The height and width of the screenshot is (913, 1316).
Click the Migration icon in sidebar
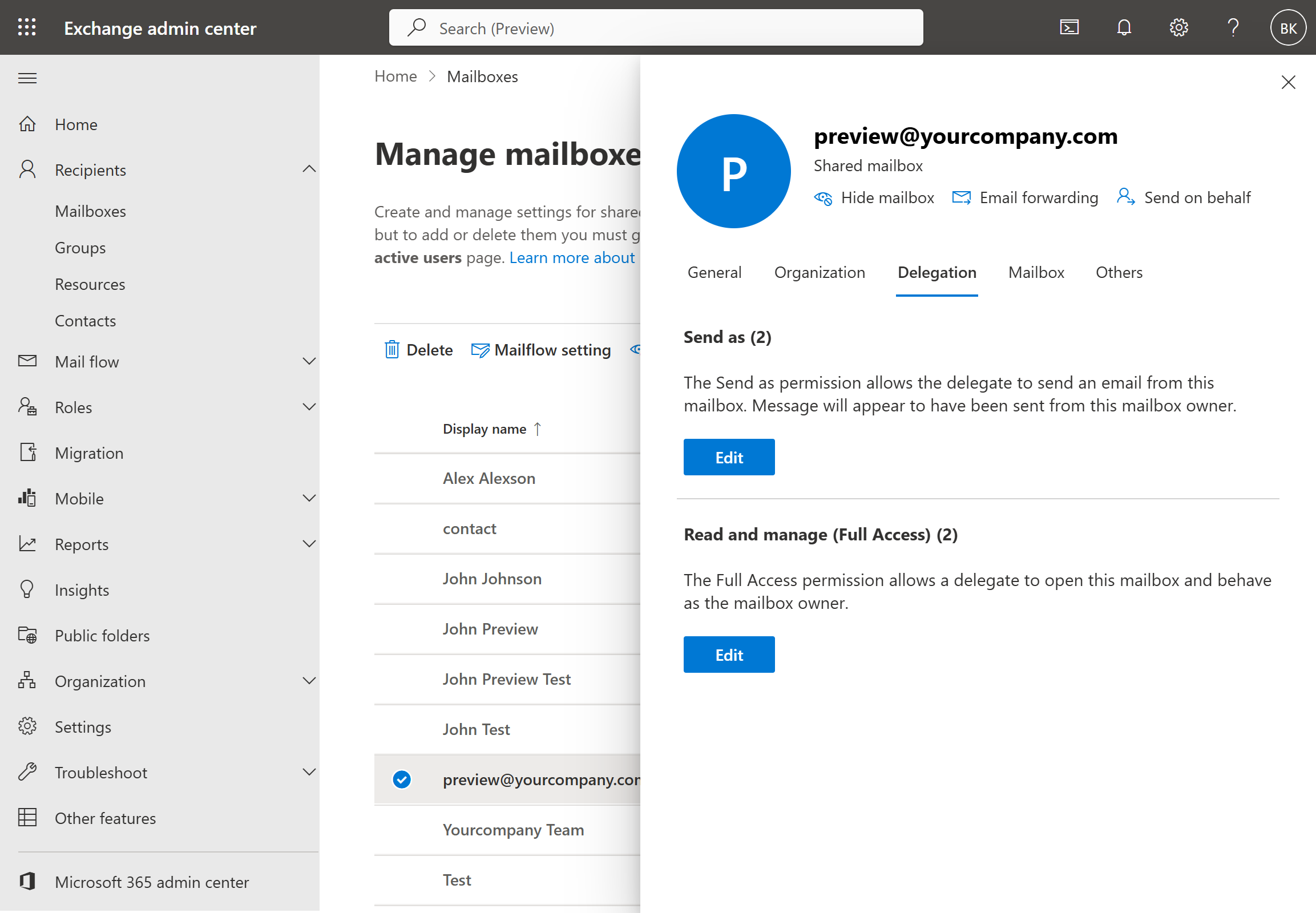tap(27, 453)
